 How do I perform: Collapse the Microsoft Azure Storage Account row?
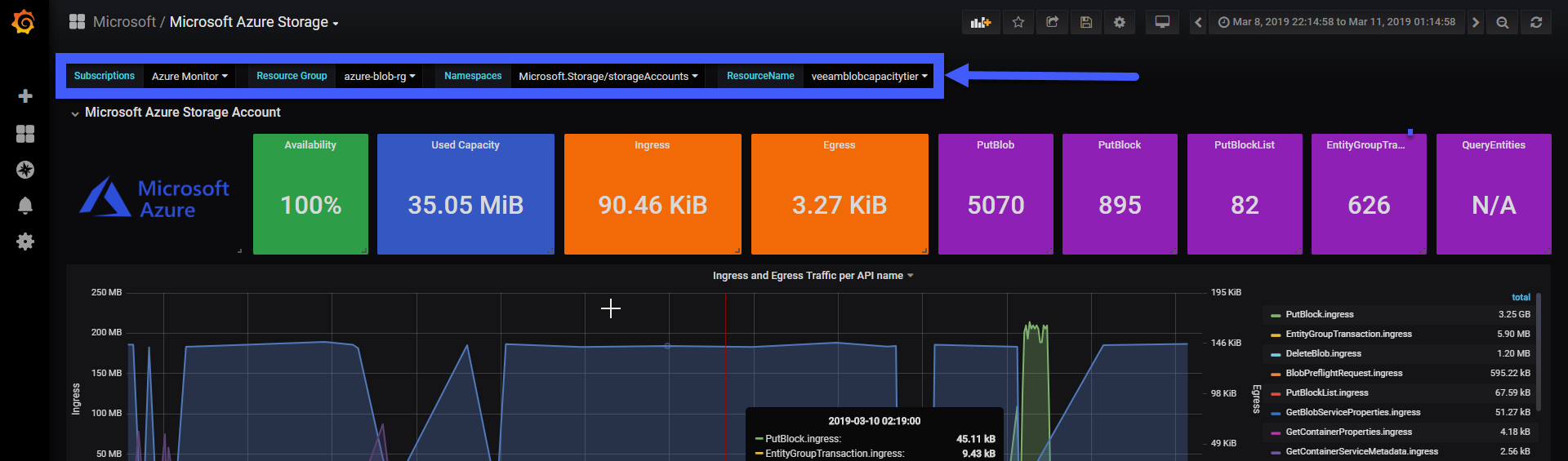point(176,113)
